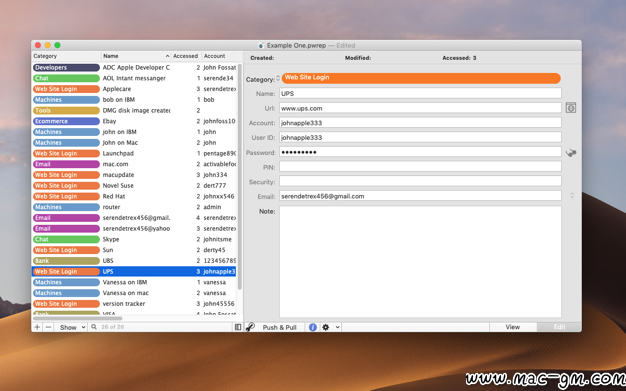Select the Ebay entry
Image resolution: width=626 pixels, height=391 pixels.
134,121
